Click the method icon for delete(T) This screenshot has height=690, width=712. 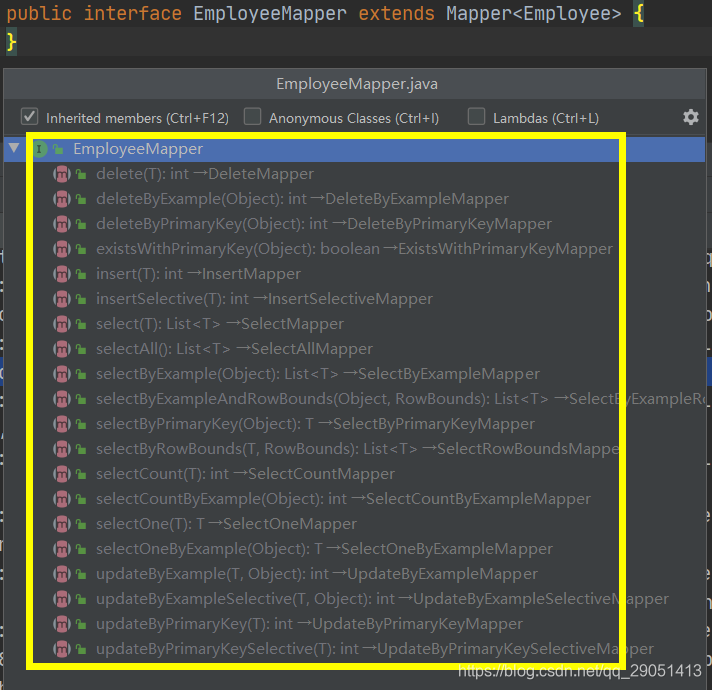(62, 174)
